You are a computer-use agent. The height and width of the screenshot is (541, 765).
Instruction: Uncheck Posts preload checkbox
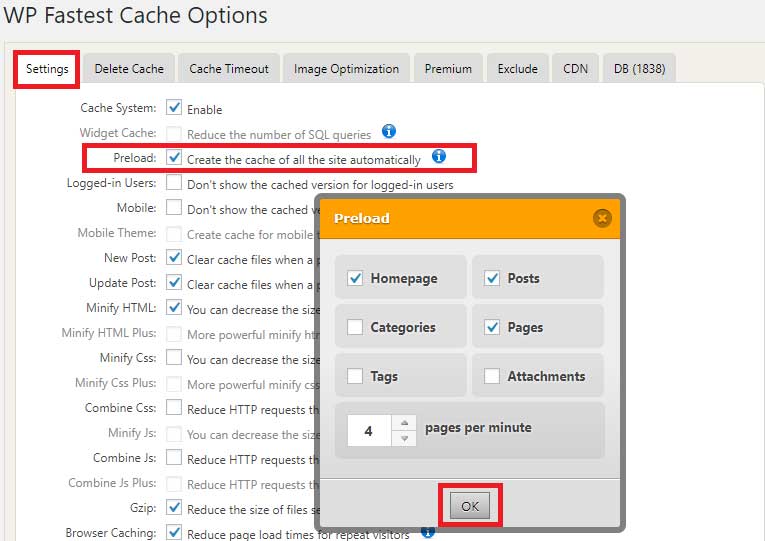[492, 278]
